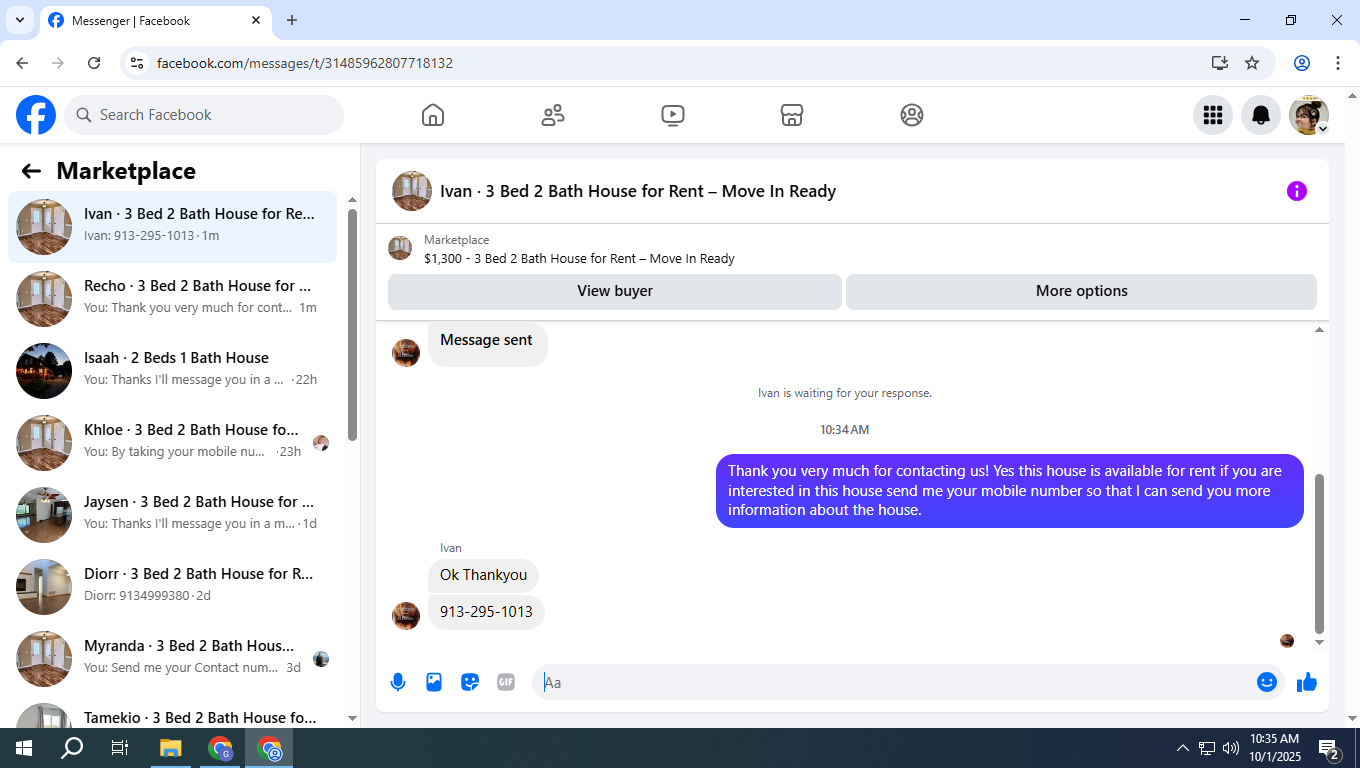1360x768 pixels.
Task: Open the notifications bell
Action: (x=1261, y=115)
